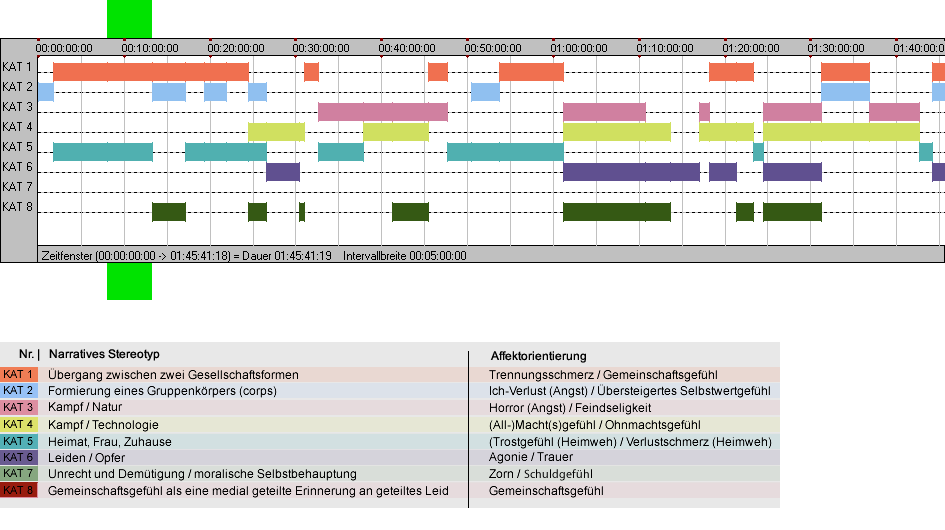Select the KAT 6 row label in timeline

tap(17, 166)
